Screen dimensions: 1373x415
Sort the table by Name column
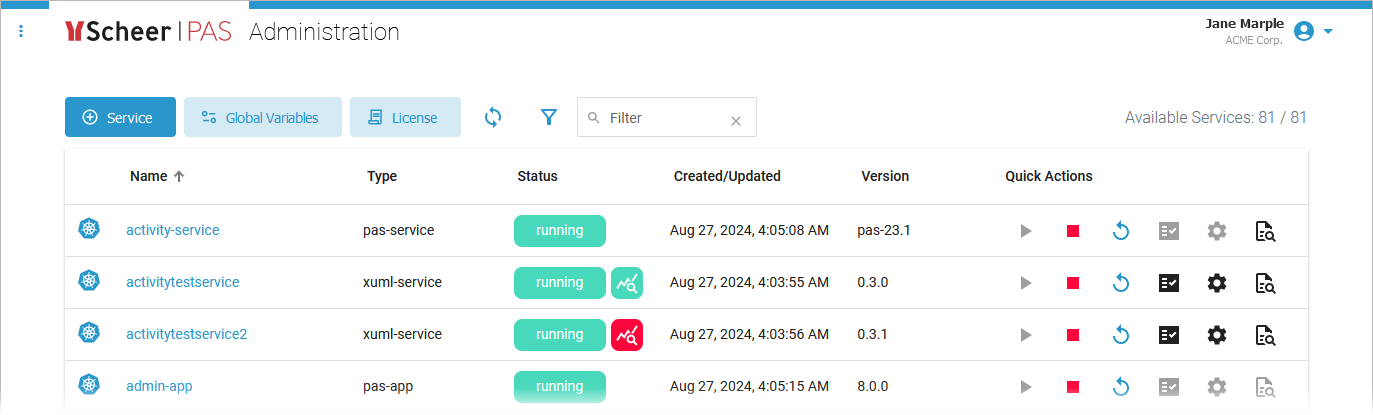(x=149, y=176)
